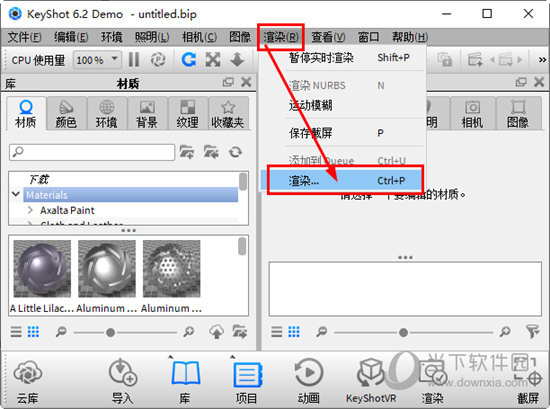Screen dimensions: 550x409
Task: Select the first Aluminum material thumbnail
Action: pyautogui.click(x=107, y=269)
